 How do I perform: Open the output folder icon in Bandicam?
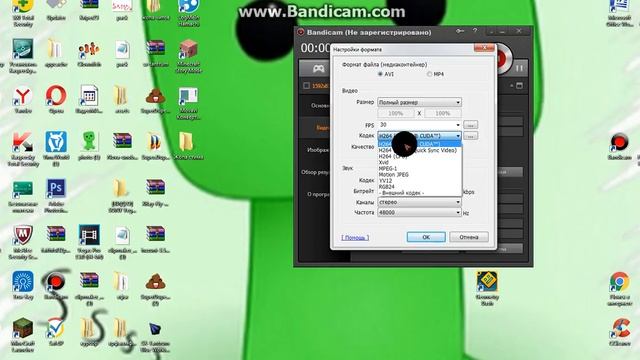coord(519,86)
